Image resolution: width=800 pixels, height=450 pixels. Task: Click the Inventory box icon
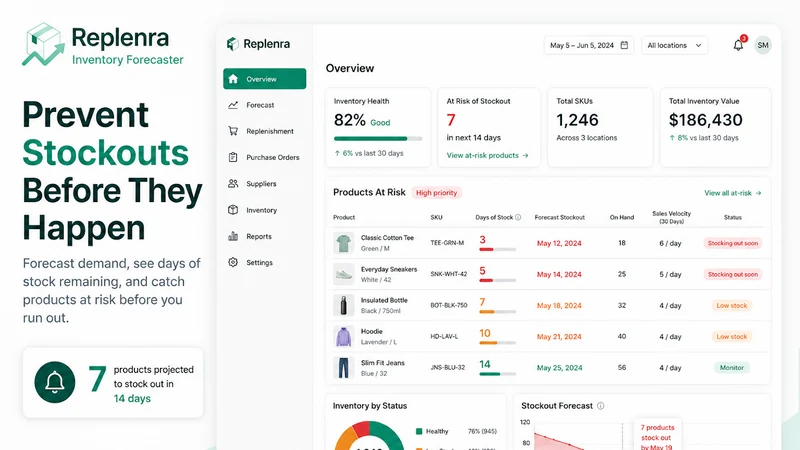tap(233, 210)
